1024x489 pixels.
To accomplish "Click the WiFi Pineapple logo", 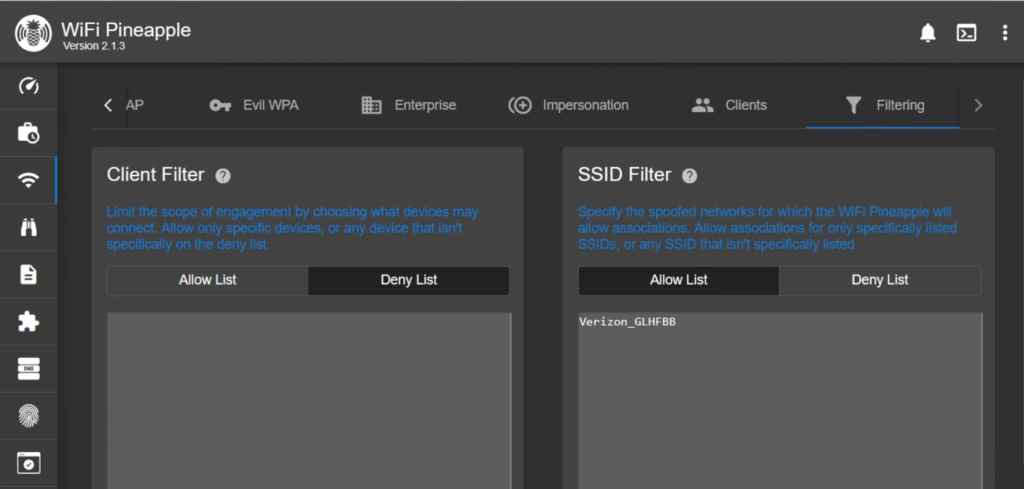I will coord(33,33).
